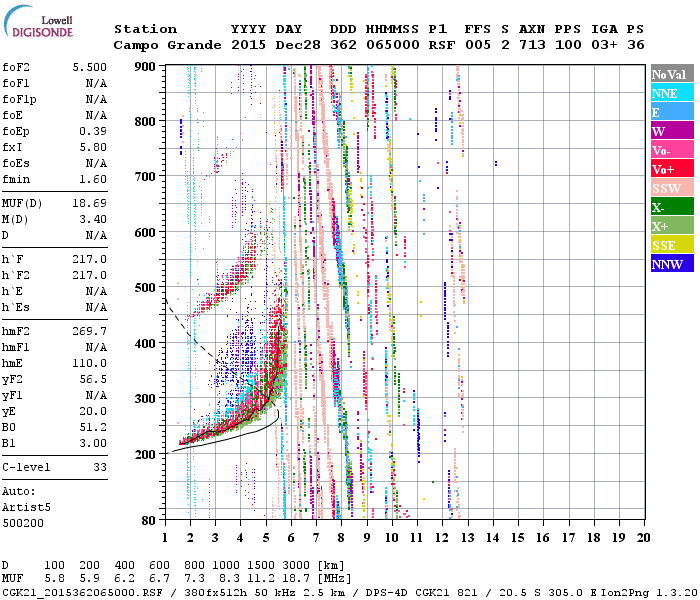Viewport: 700px width, 600px height.
Task: Click the 6 MHz frequency axis label
Action: [x=291, y=538]
